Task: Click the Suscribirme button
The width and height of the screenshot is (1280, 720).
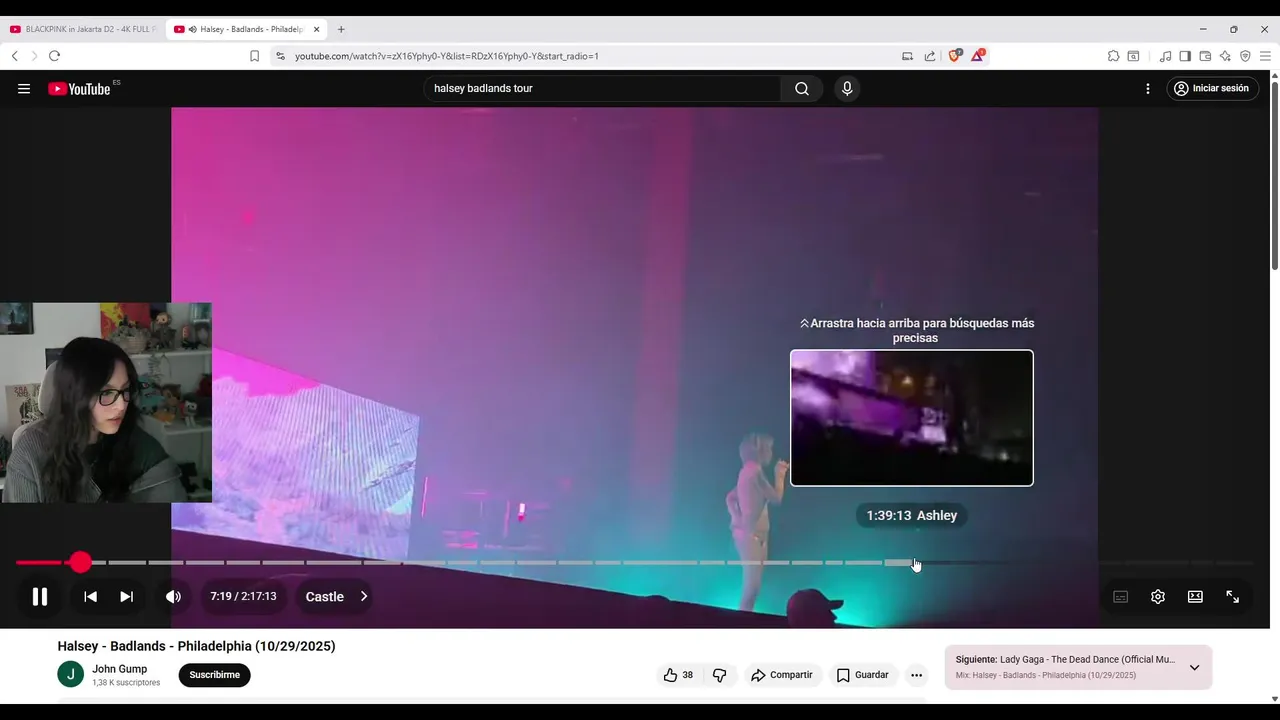Action: click(215, 675)
